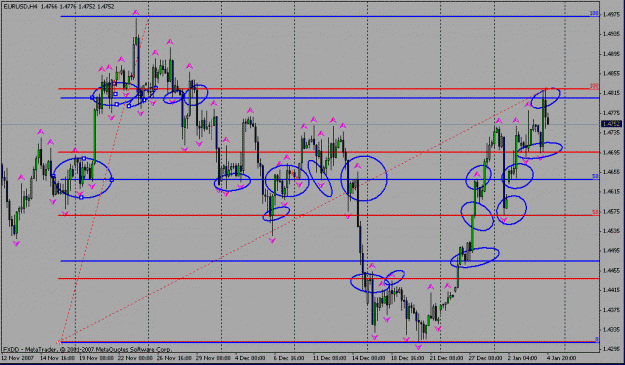This screenshot has height=365, width=625.
Task: Click the 6 Dec 16:00 time label
Action: click(x=289, y=358)
